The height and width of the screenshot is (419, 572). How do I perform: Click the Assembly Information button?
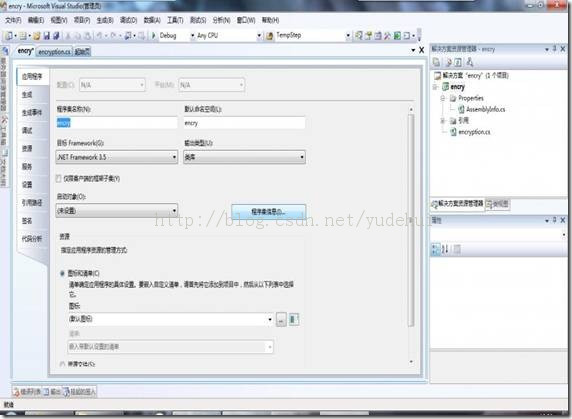(268, 212)
